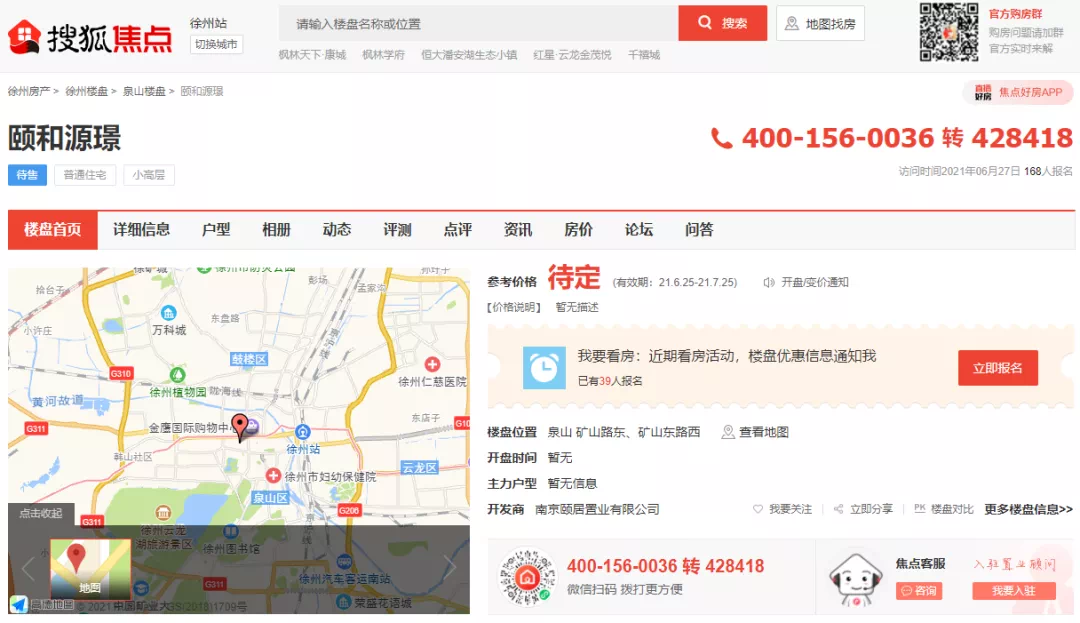1080x623 pixels.
Task: Switch to the 房价 tab
Action: (579, 230)
